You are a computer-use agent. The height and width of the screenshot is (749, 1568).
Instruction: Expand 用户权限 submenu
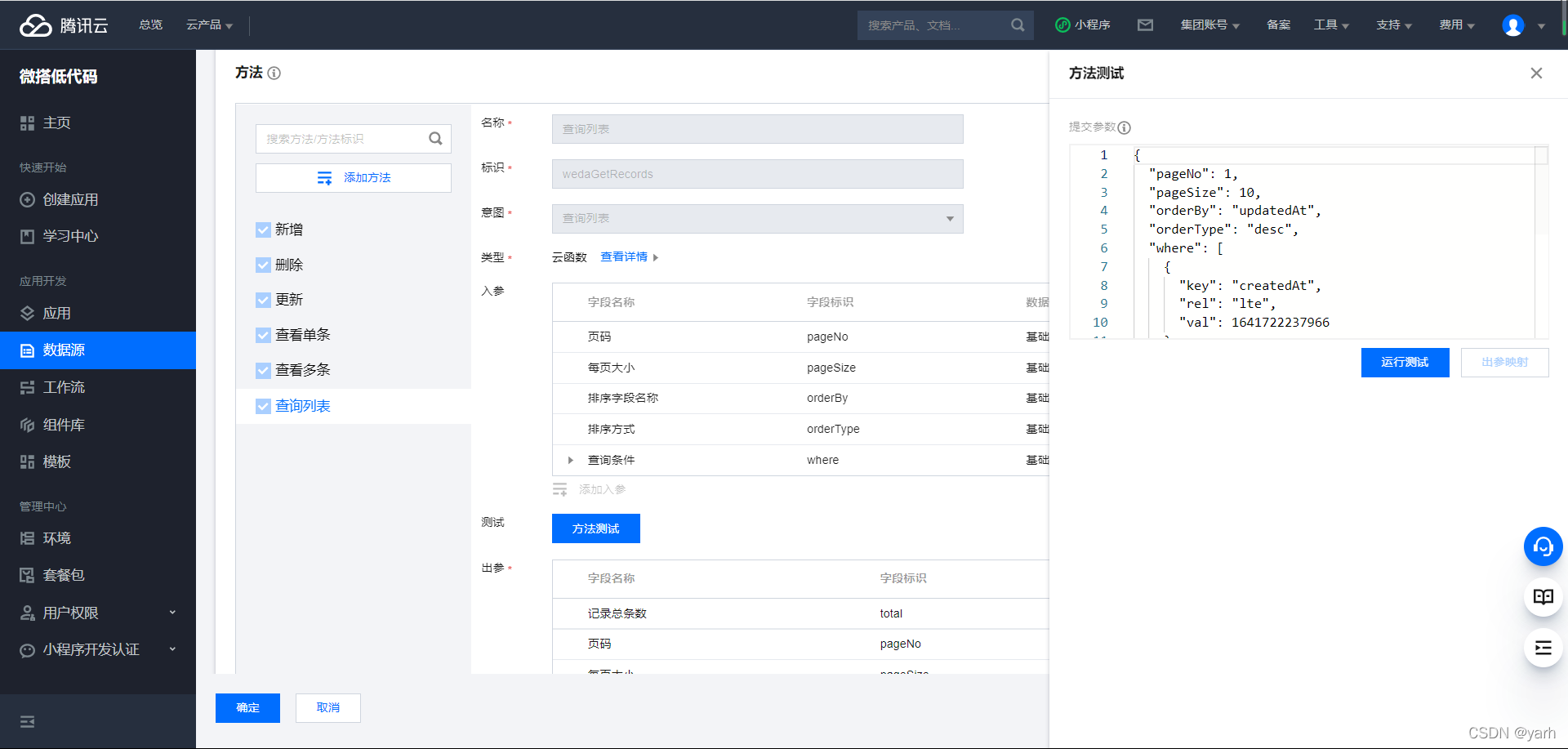pos(98,613)
